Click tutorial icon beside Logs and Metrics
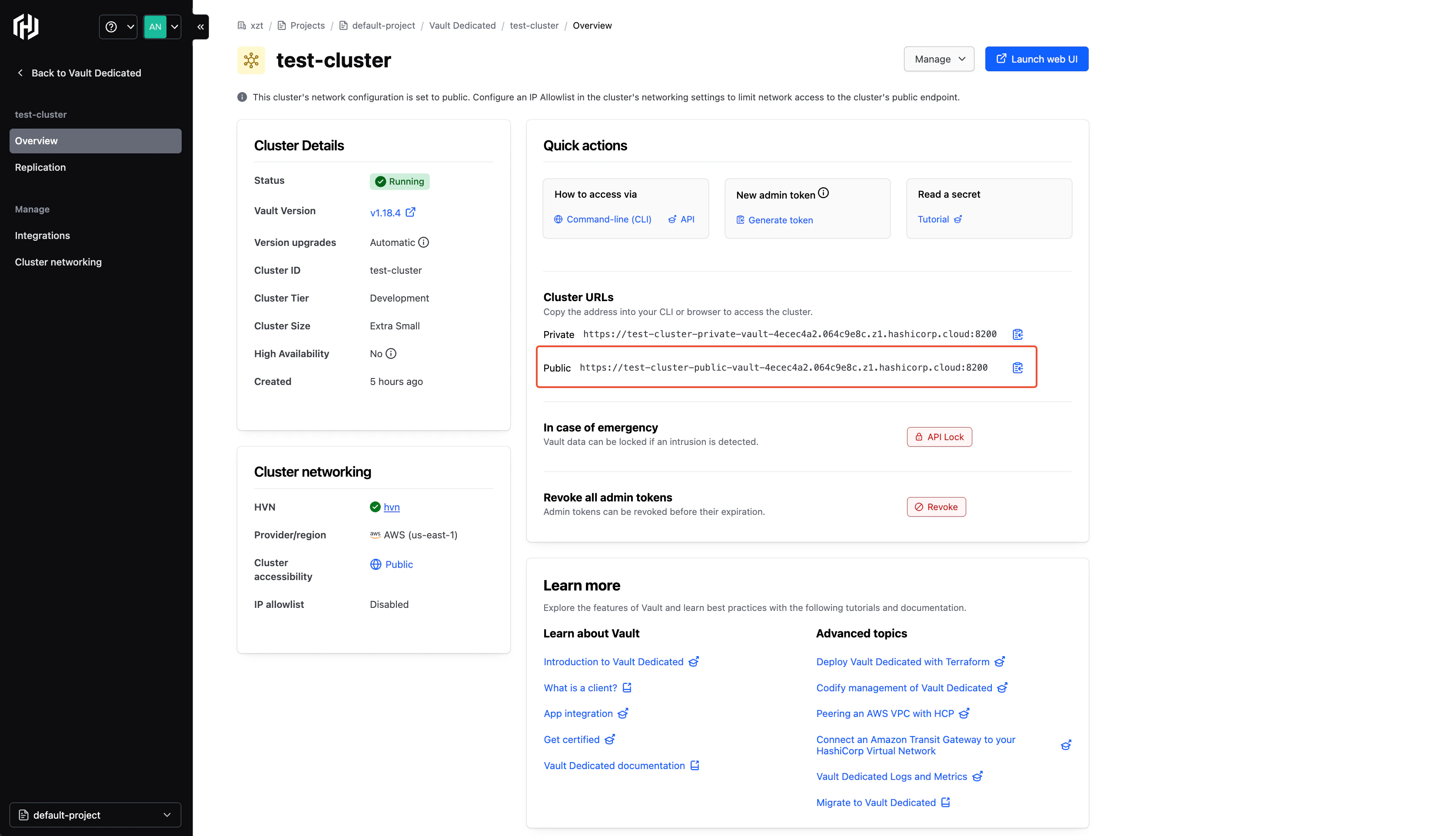This screenshot has width=1456, height=836. (x=978, y=776)
